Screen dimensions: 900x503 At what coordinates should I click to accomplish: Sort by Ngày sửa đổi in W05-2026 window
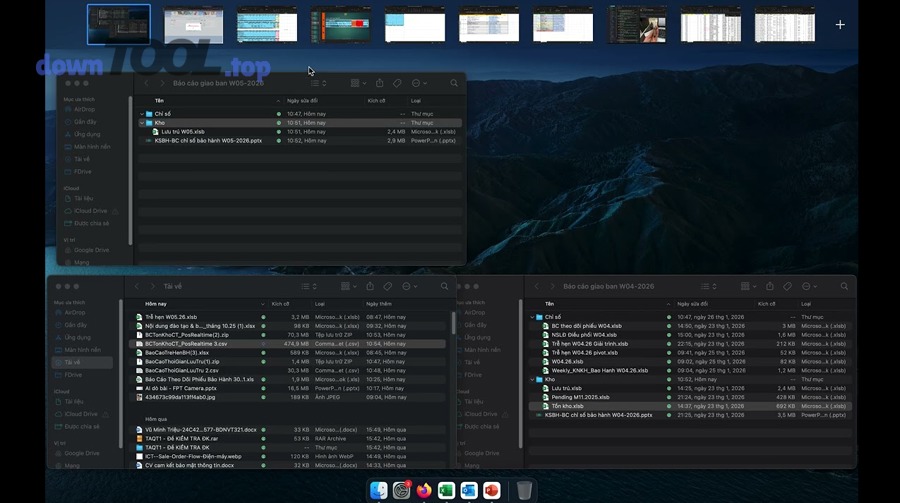302,100
